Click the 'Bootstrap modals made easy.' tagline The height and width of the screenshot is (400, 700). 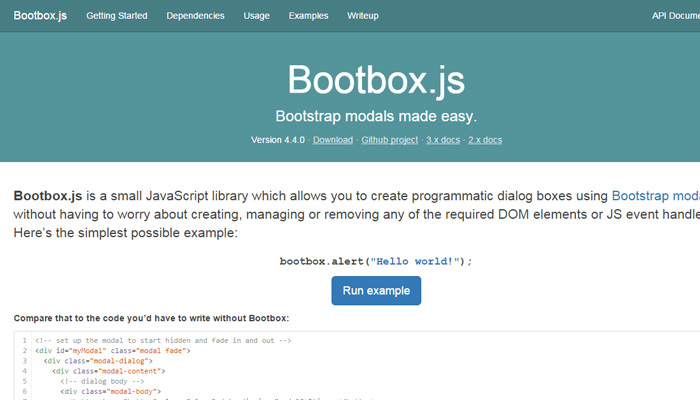(x=376, y=116)
